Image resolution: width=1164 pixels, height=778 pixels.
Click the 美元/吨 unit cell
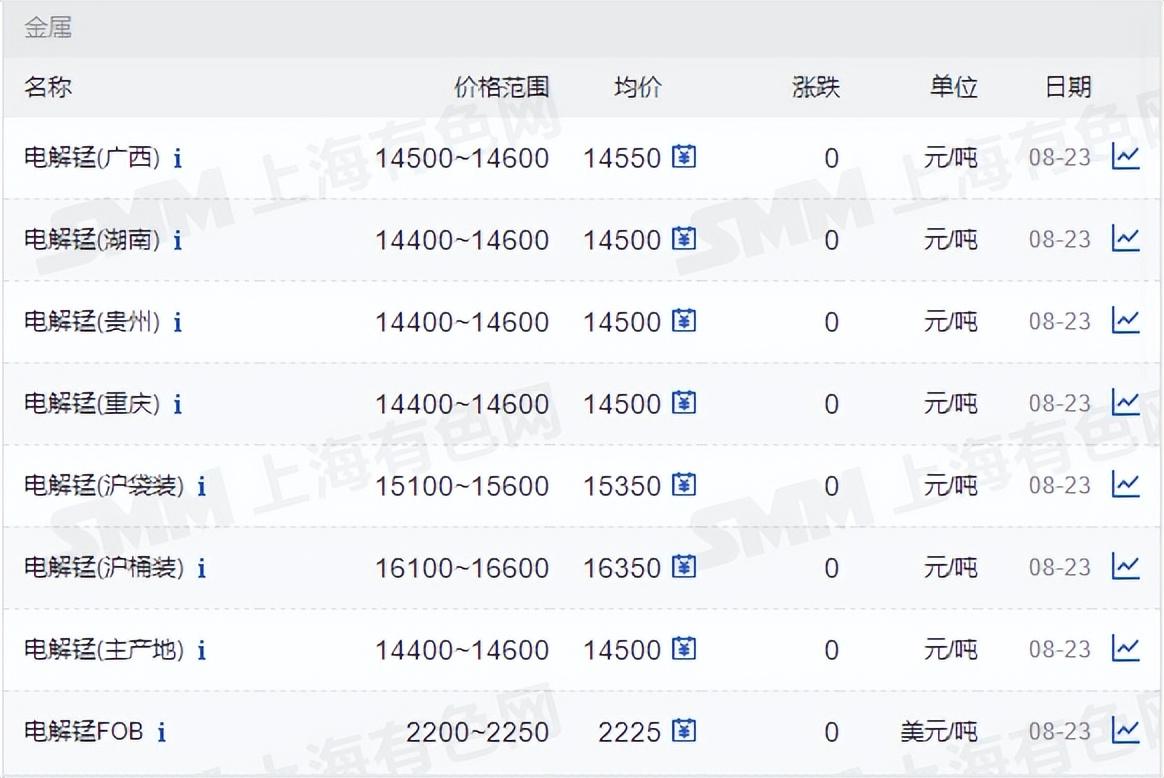point(939,732)
